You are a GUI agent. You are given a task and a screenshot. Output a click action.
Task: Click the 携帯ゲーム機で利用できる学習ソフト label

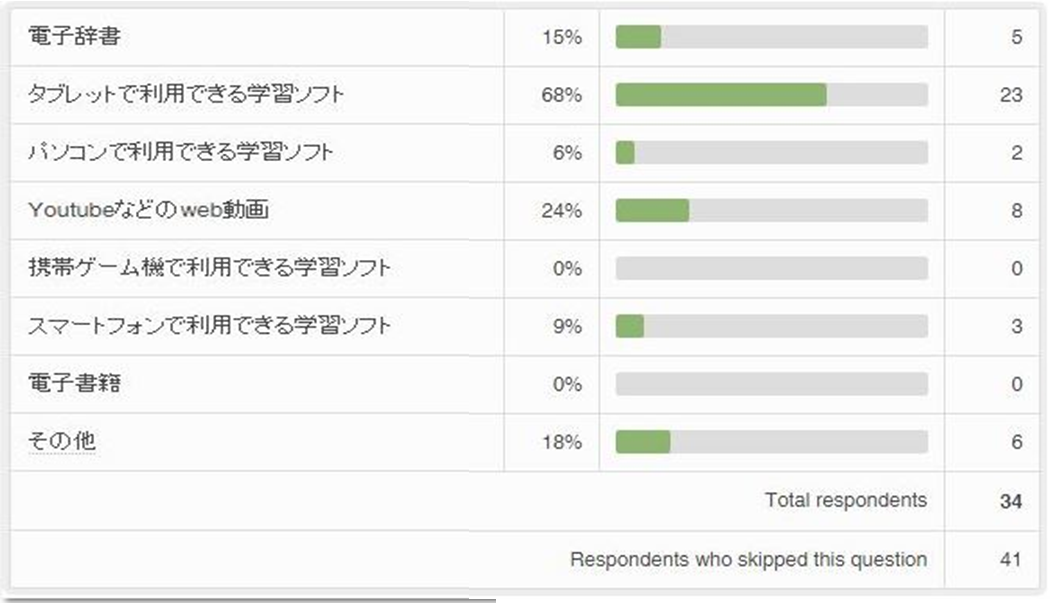[209, 268]
